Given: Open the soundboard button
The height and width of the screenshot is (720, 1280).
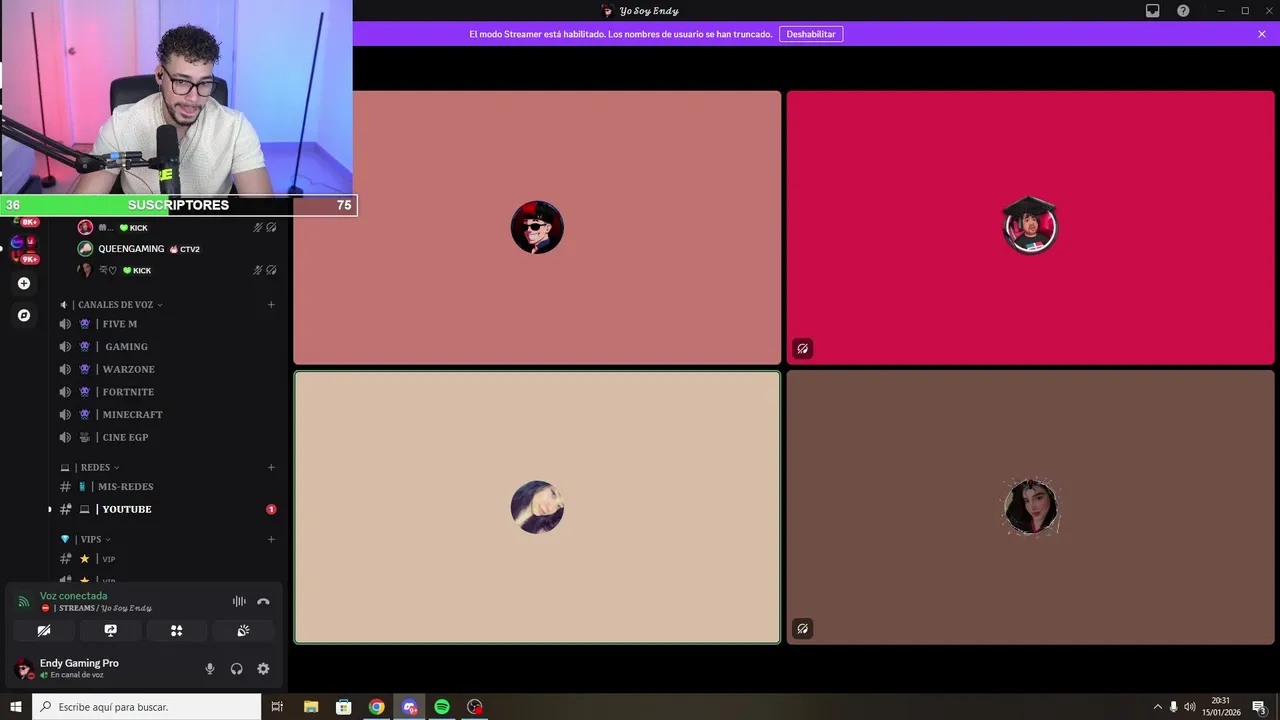Looking at the screenshot, I should coord(243,630).
